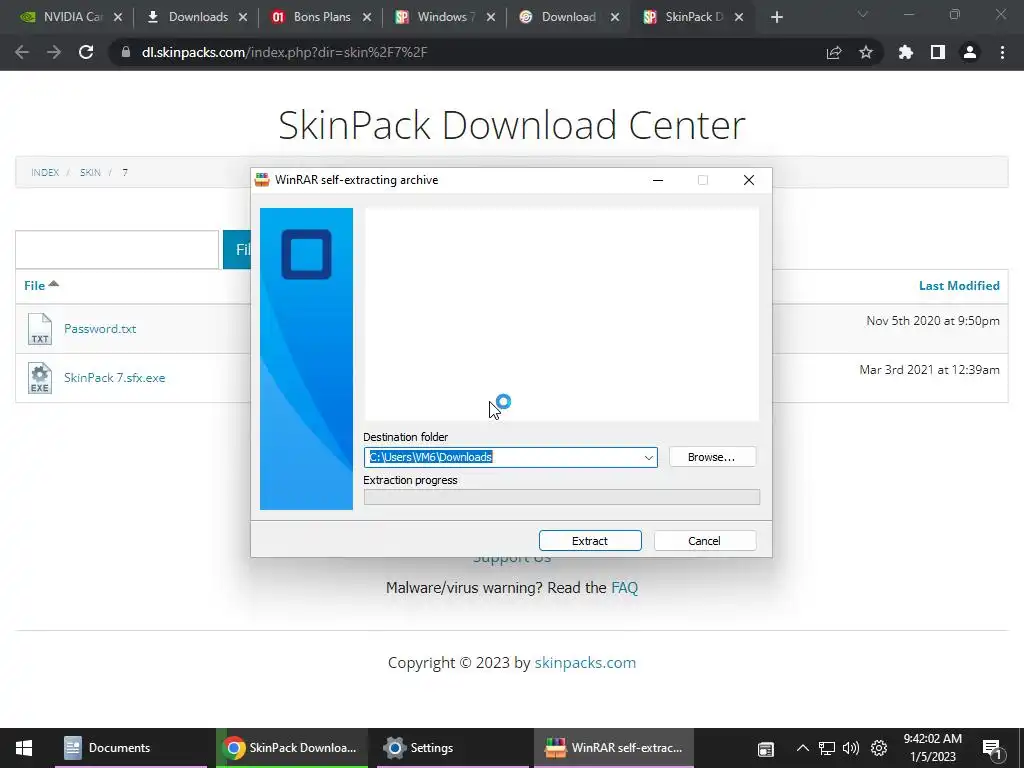Click the file filter input box
The height and width of the screenshot is (768, 1024).
(x=117, y=249)
